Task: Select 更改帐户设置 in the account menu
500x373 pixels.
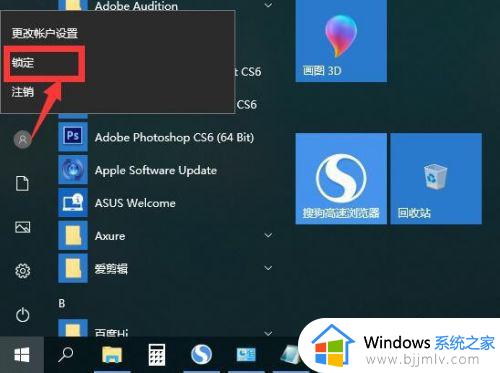Action: click(x=45, y=33)
